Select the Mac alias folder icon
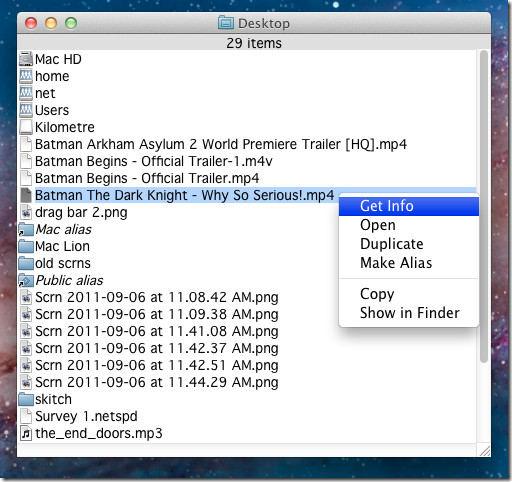Image resolution: width=512 pixels, height=482 pixels. tap(26, 230)
